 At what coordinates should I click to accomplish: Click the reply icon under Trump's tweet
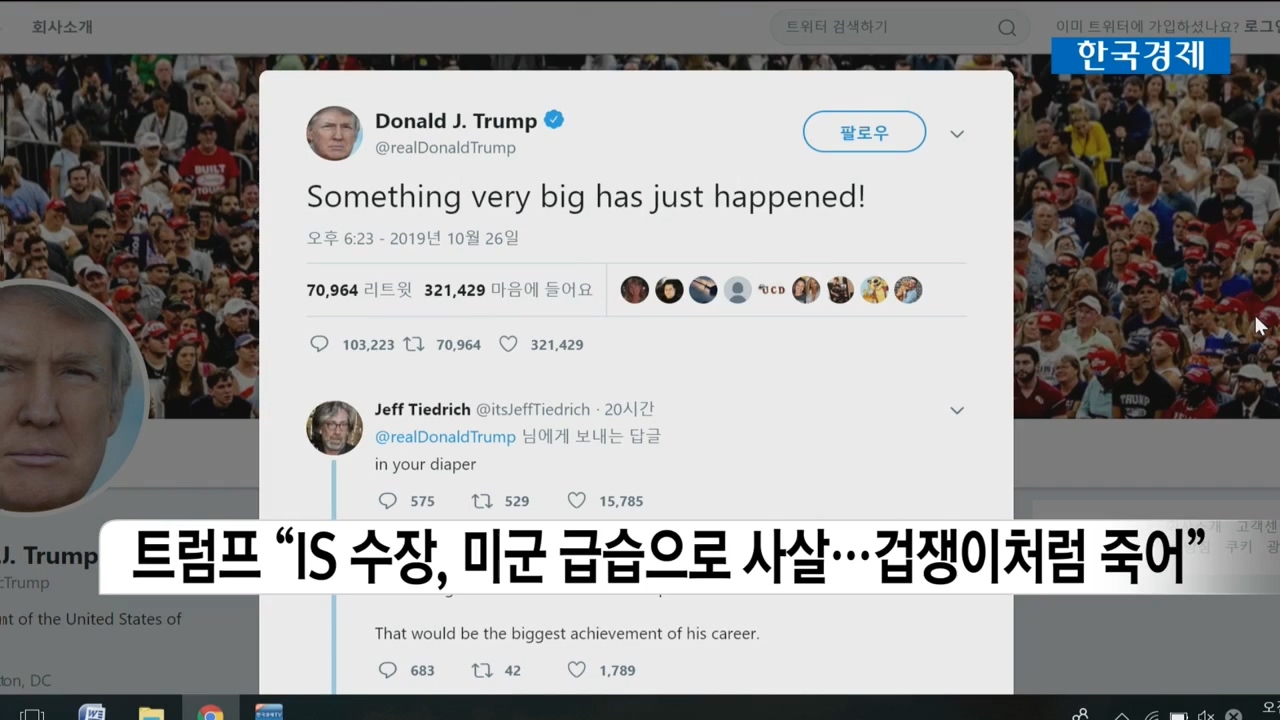319,344
